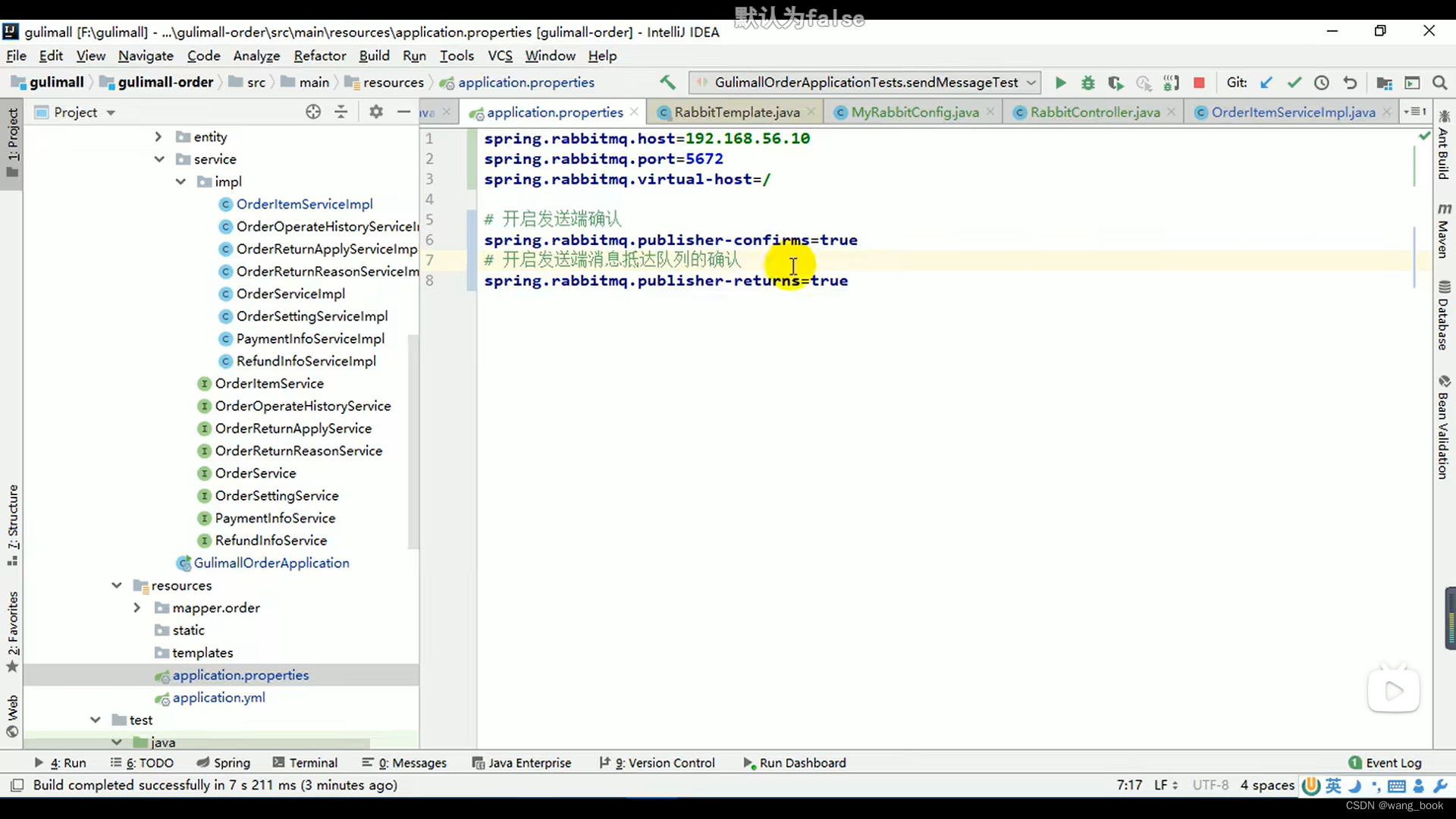The width and height of the screenshot is (1456, 819).
Task: Switch to RabbitController.java tab
Action: 1094,112
